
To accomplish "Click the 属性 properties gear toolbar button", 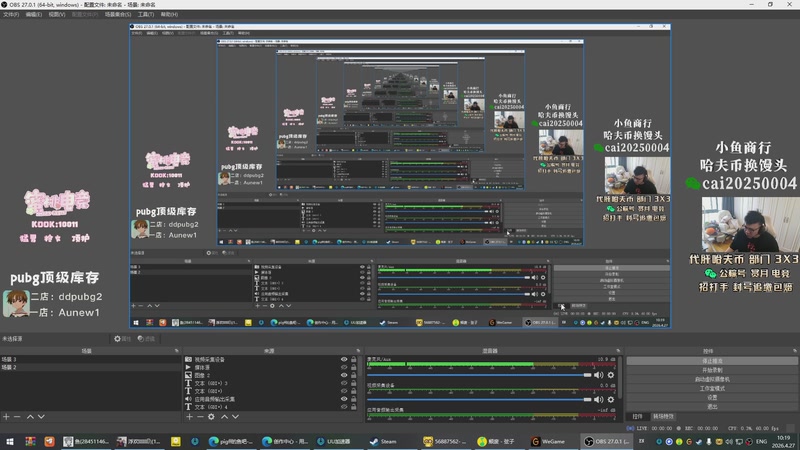I will [122, 339].
